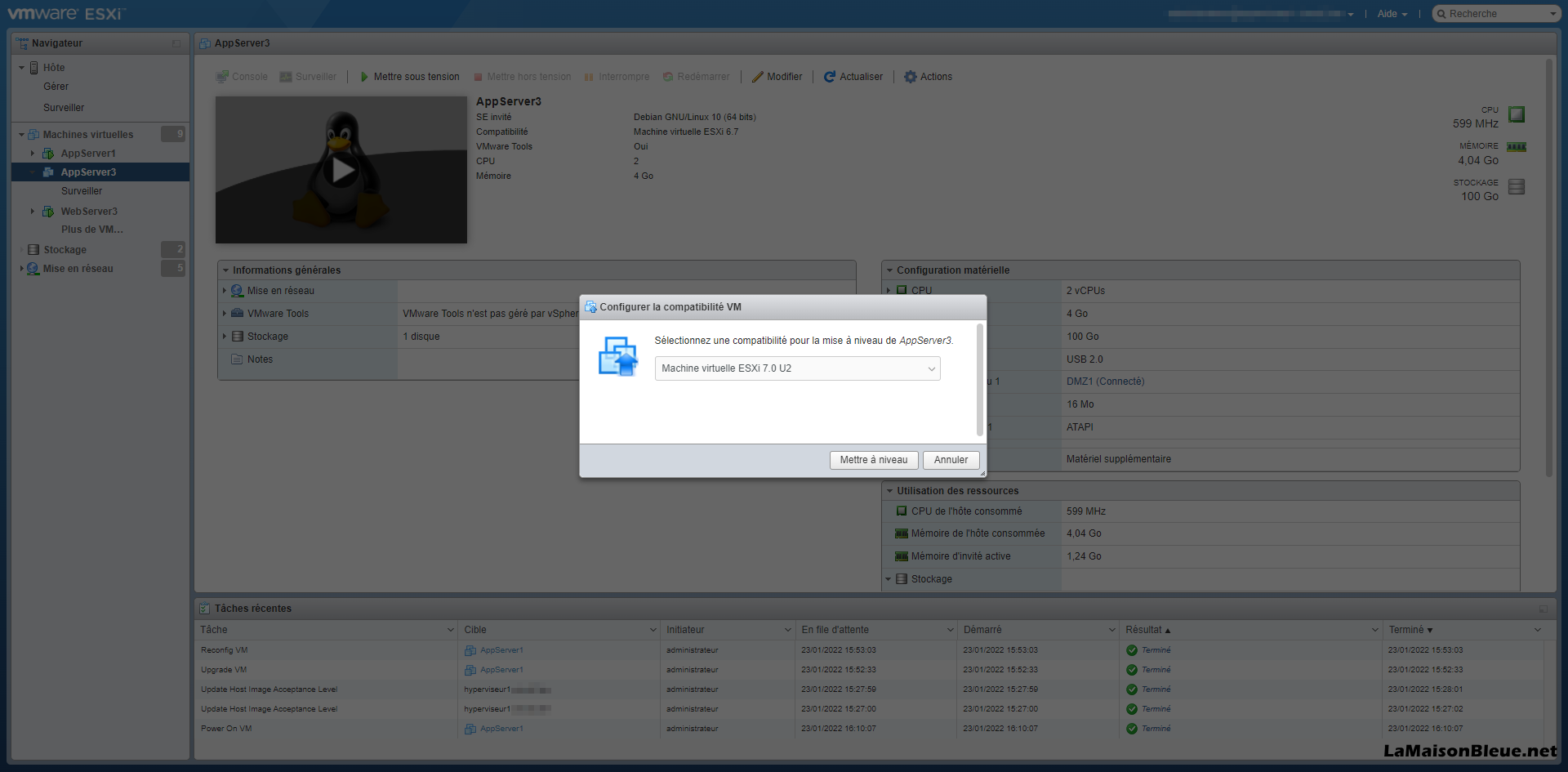1568x772 pixels.
Task: Click the Mise en réseau globe icon in navigator
Action: point(33,269)
